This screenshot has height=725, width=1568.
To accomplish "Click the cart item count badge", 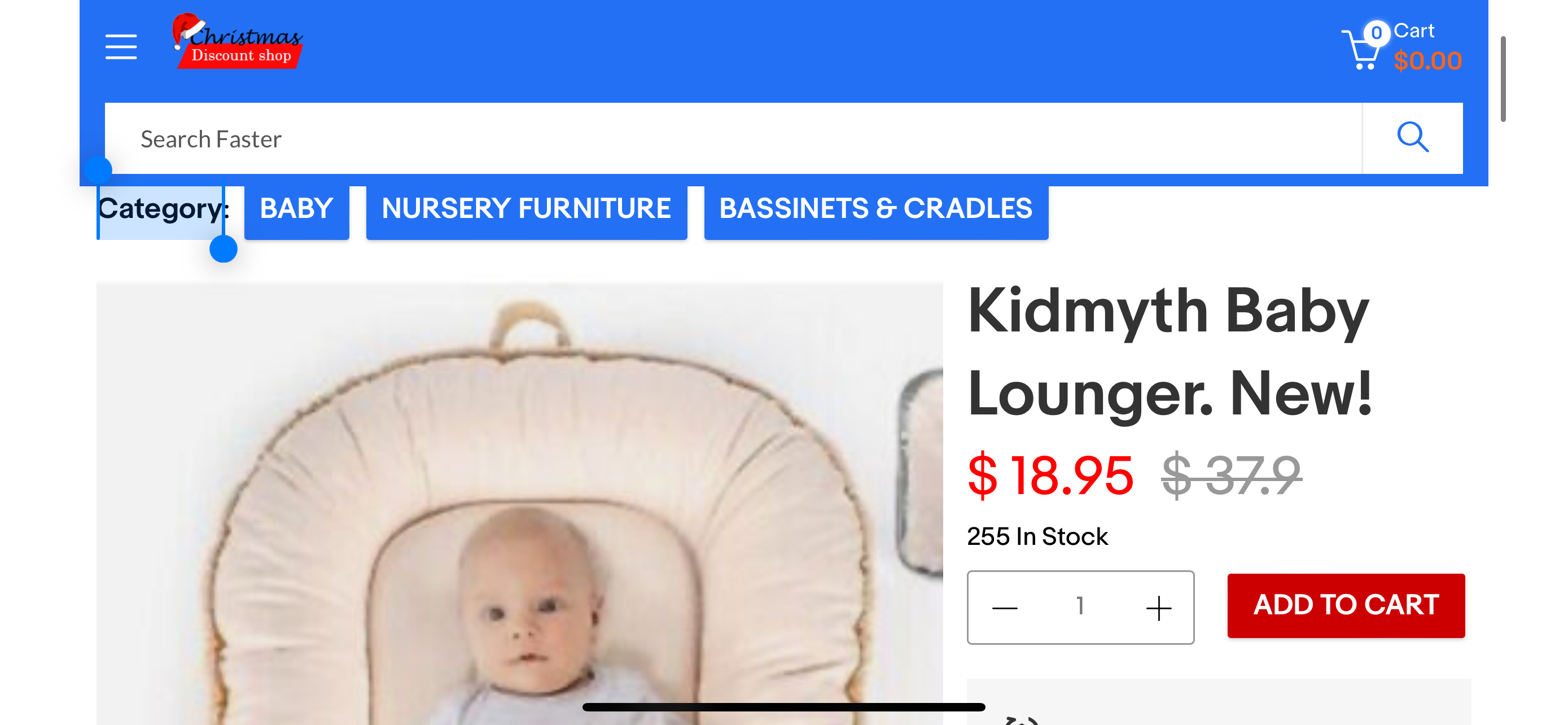I will tap(1376, 33).
